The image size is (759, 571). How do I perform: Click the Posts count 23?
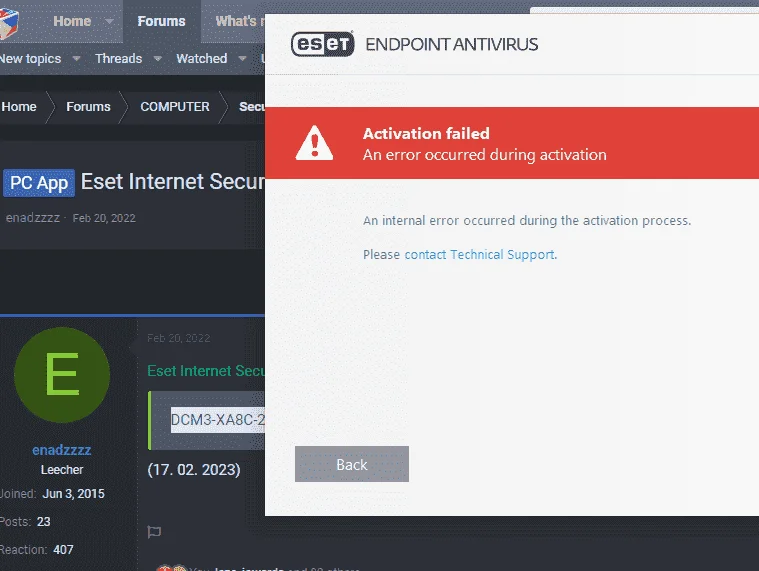point(44,522)
